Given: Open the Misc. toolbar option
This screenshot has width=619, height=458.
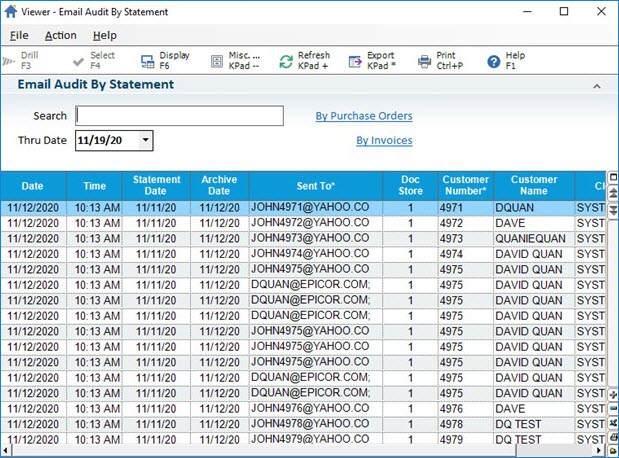Looking at the screenshot, I should coord(217,61).
